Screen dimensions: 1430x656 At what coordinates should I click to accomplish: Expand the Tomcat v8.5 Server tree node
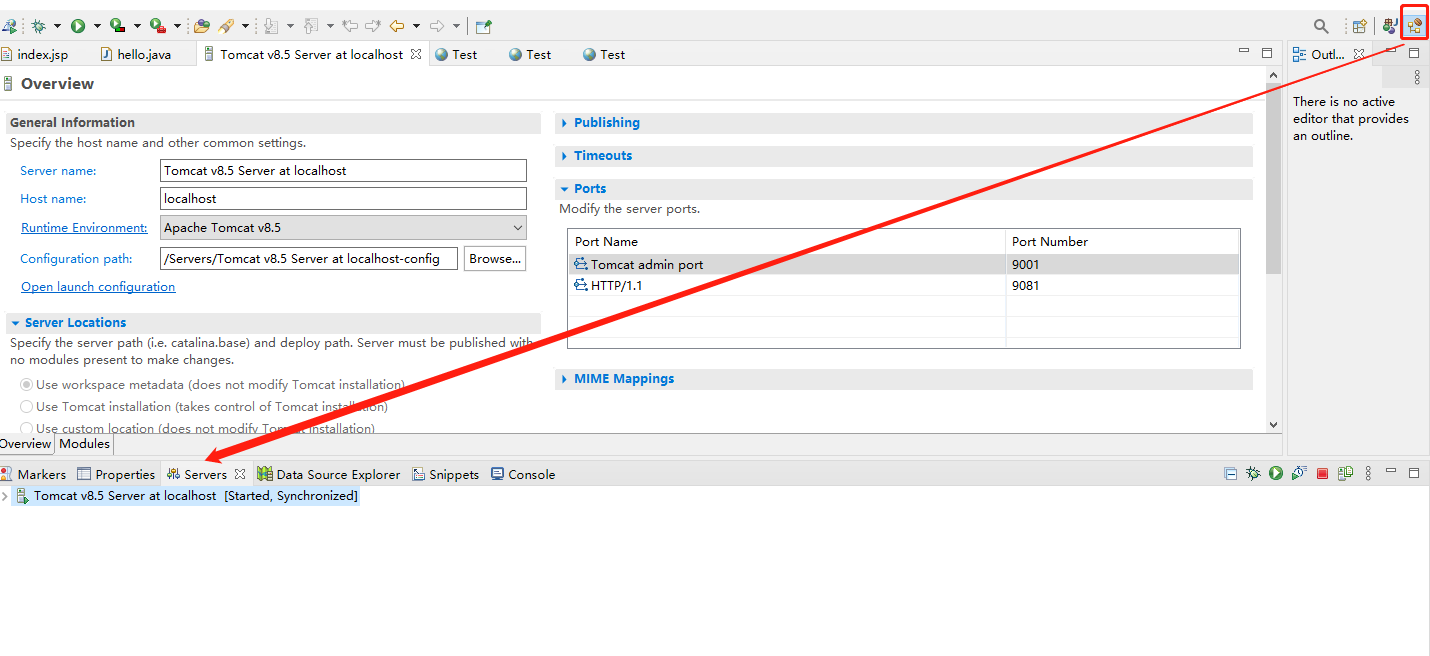(5, 496)
